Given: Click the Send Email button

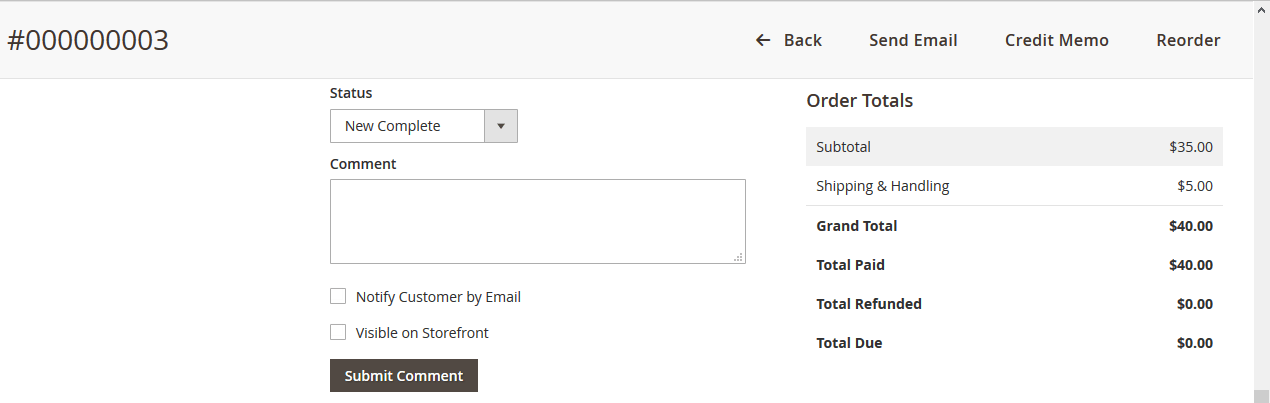Looking at the screenshot, I should point(913,40).
